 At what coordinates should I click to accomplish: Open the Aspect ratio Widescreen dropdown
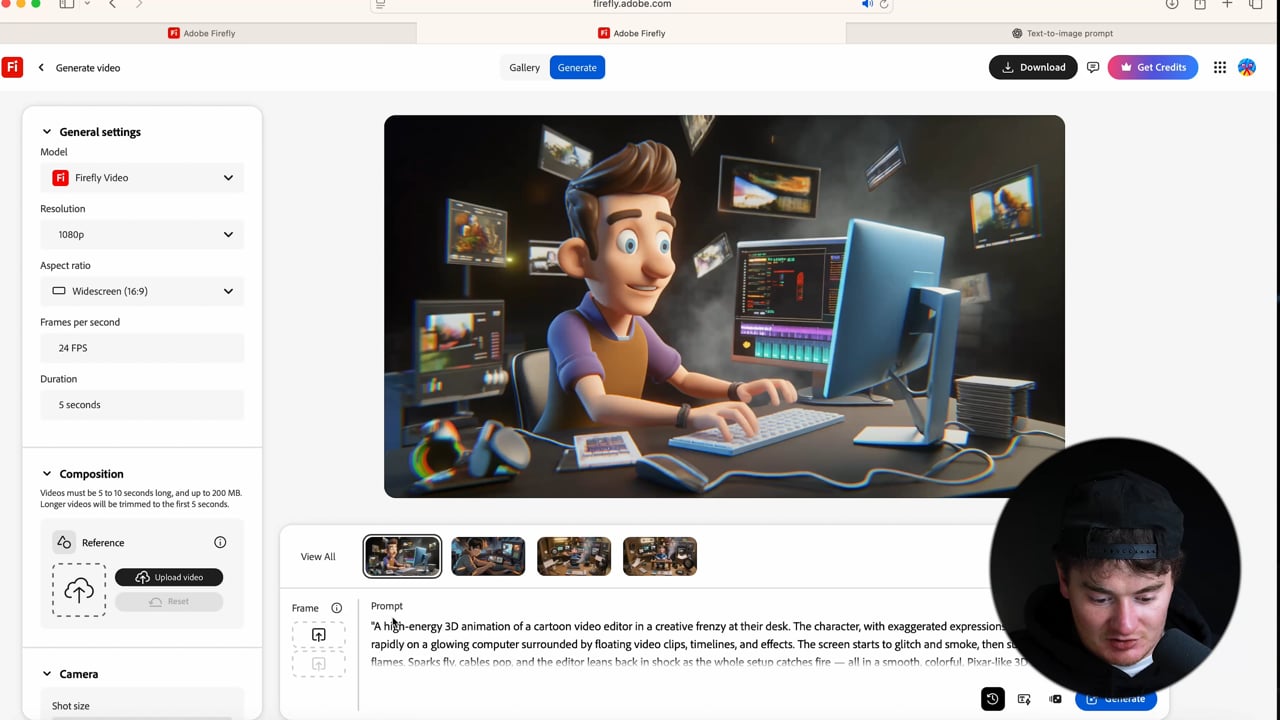(142, 291)
